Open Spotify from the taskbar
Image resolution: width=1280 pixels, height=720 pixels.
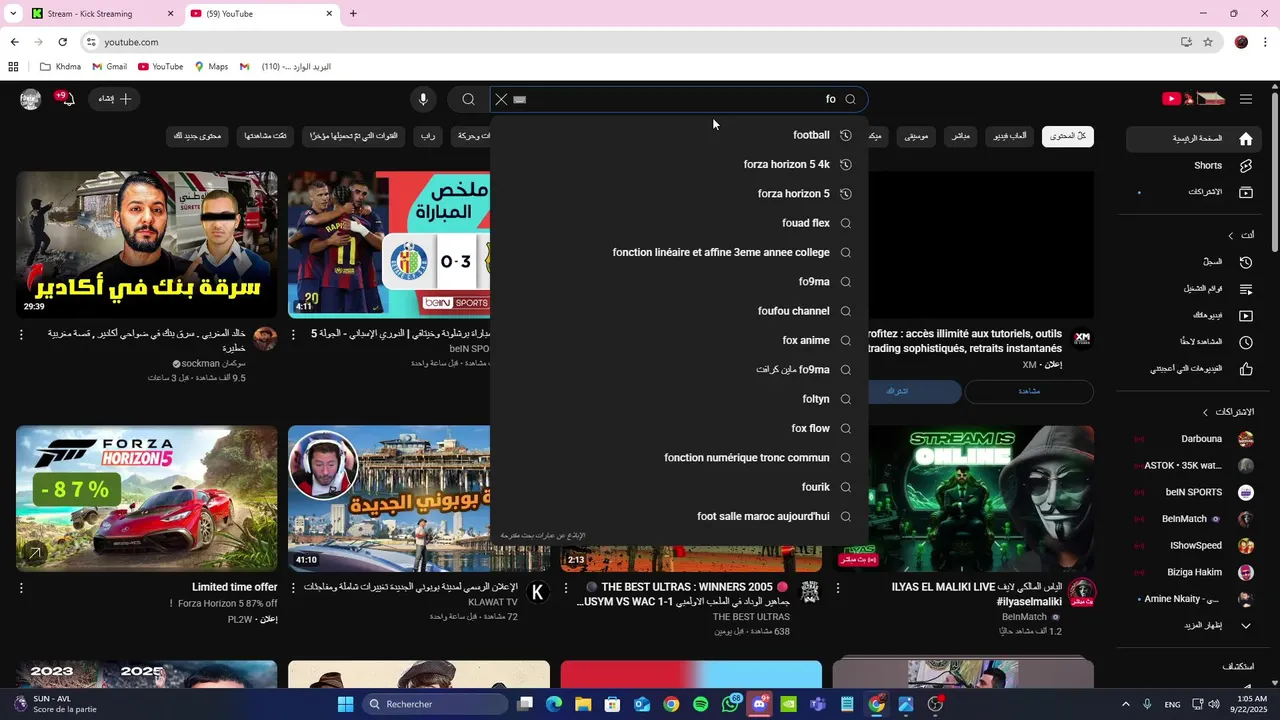tap(700, 704)
